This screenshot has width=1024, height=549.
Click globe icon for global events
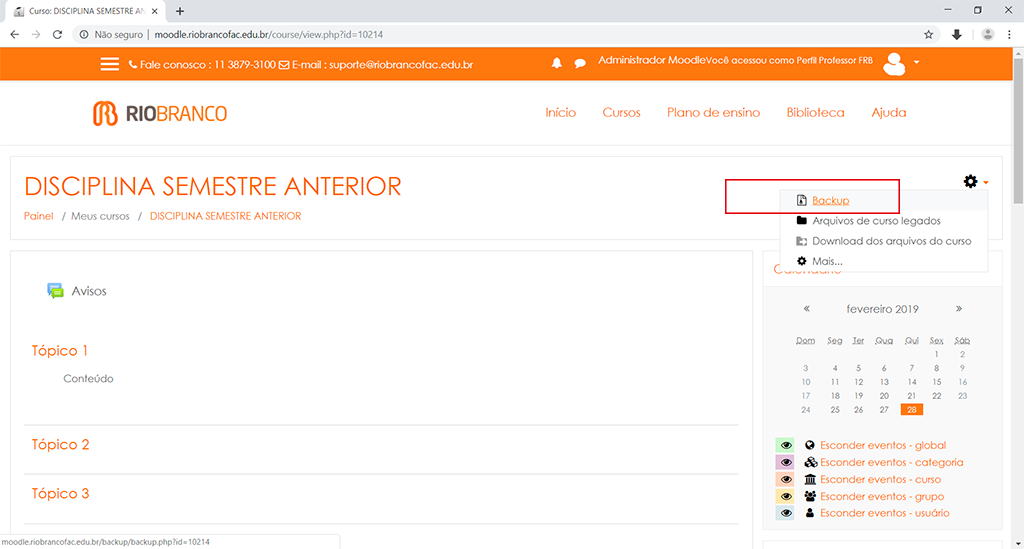(810, 445)
